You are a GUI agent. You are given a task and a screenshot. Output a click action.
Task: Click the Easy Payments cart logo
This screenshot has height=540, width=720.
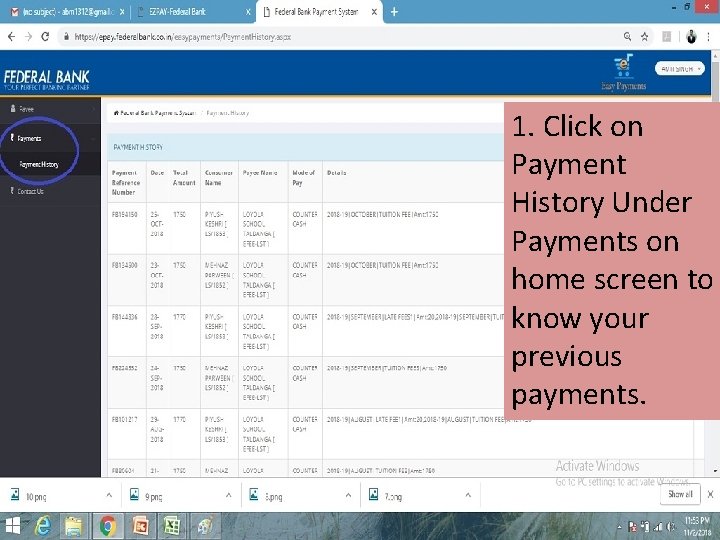[x=624, y=73]
